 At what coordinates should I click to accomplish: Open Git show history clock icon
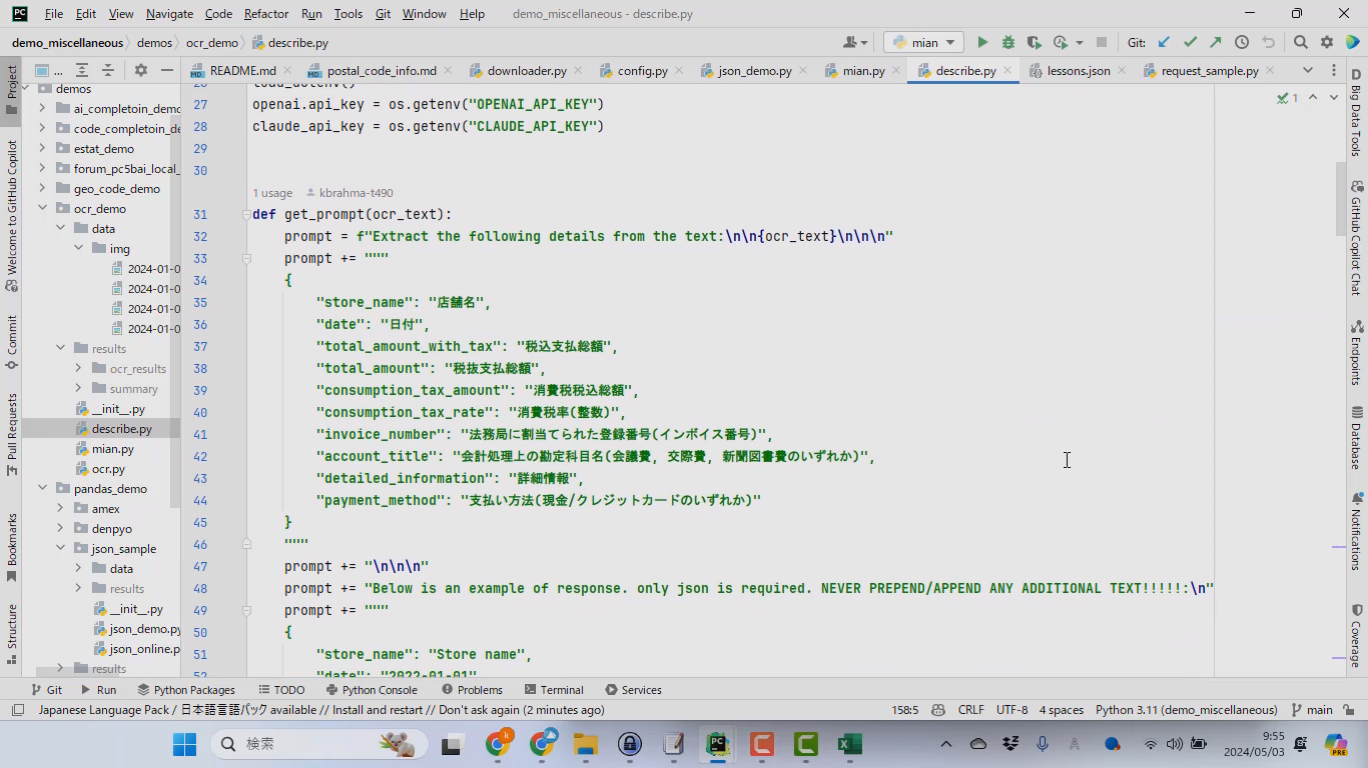[x=1242, y=43]
